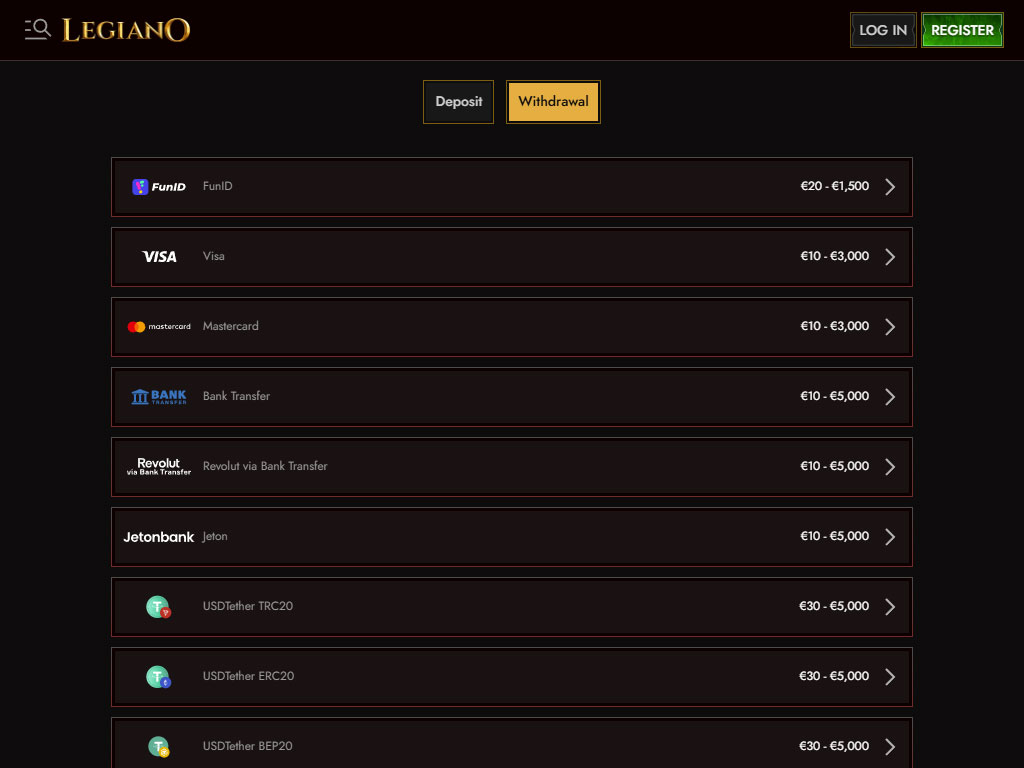Image resolution: width=1024 pixels, height=768 pixels.
Task: Expand the FunID row chevron
Action: point(890,187)
